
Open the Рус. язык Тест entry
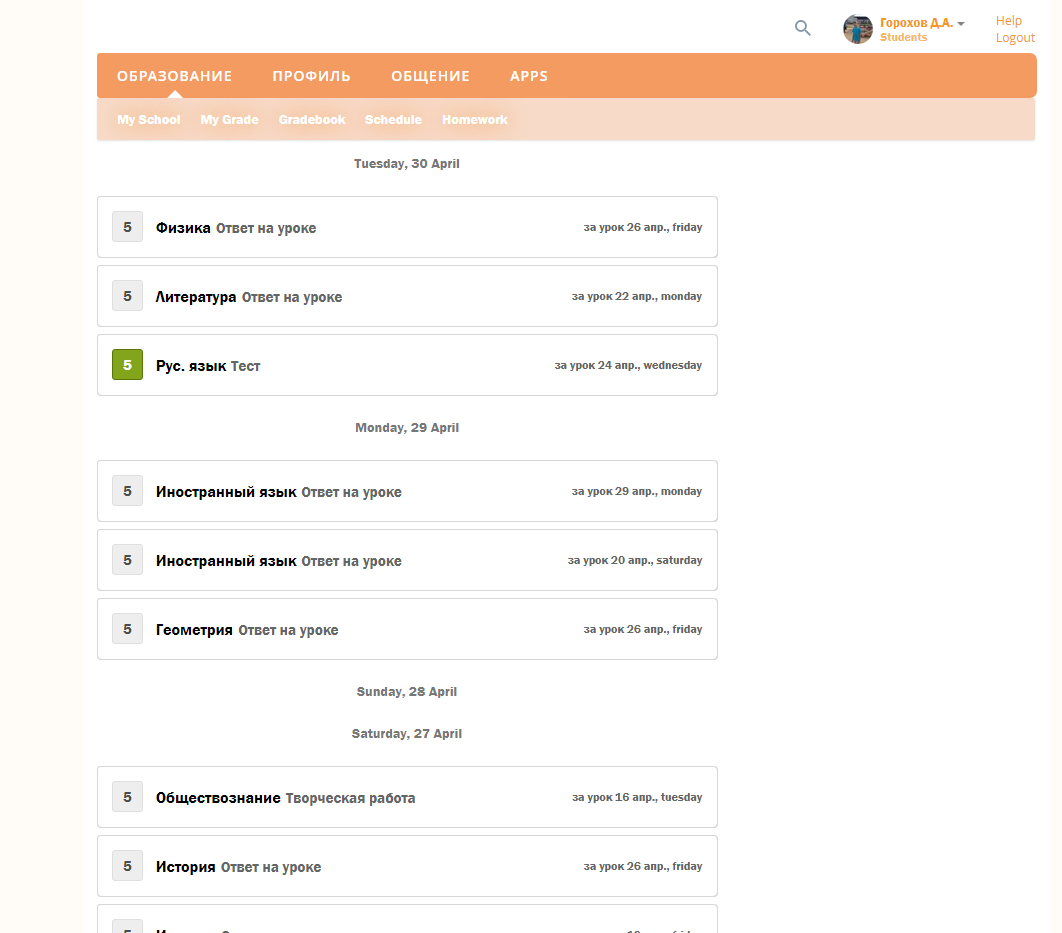tap(407, 365)
